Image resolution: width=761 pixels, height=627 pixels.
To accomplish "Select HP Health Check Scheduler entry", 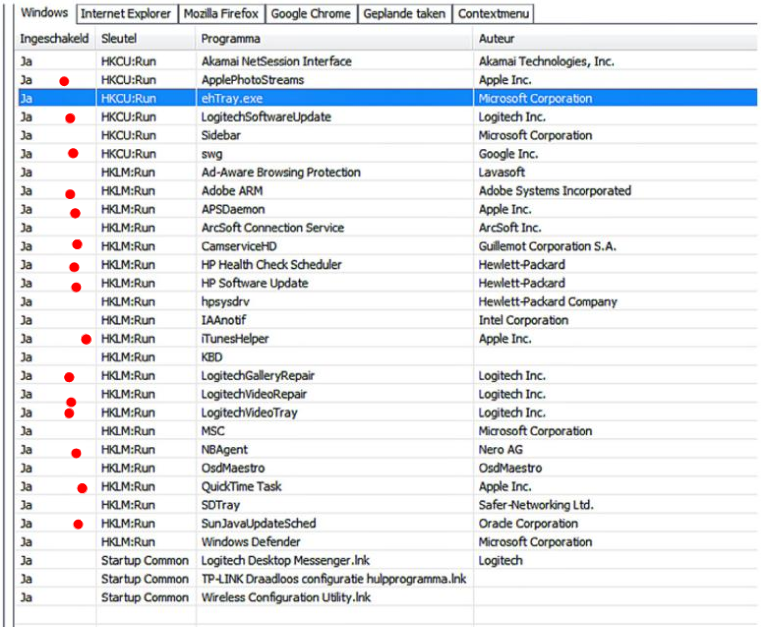I will tap(388, 264).
